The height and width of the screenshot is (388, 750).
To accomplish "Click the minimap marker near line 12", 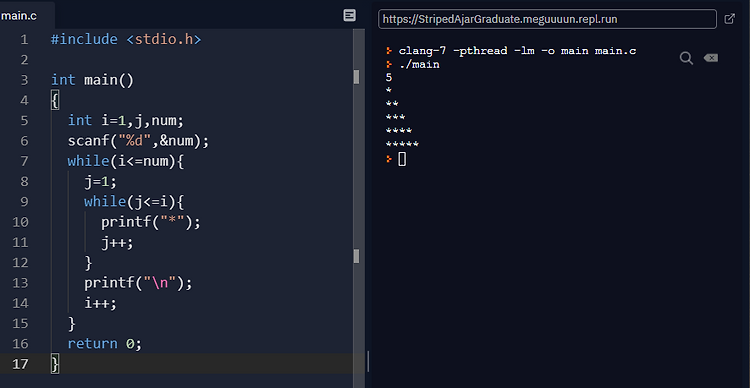I will pyautogui.click(x=356, y=255).
